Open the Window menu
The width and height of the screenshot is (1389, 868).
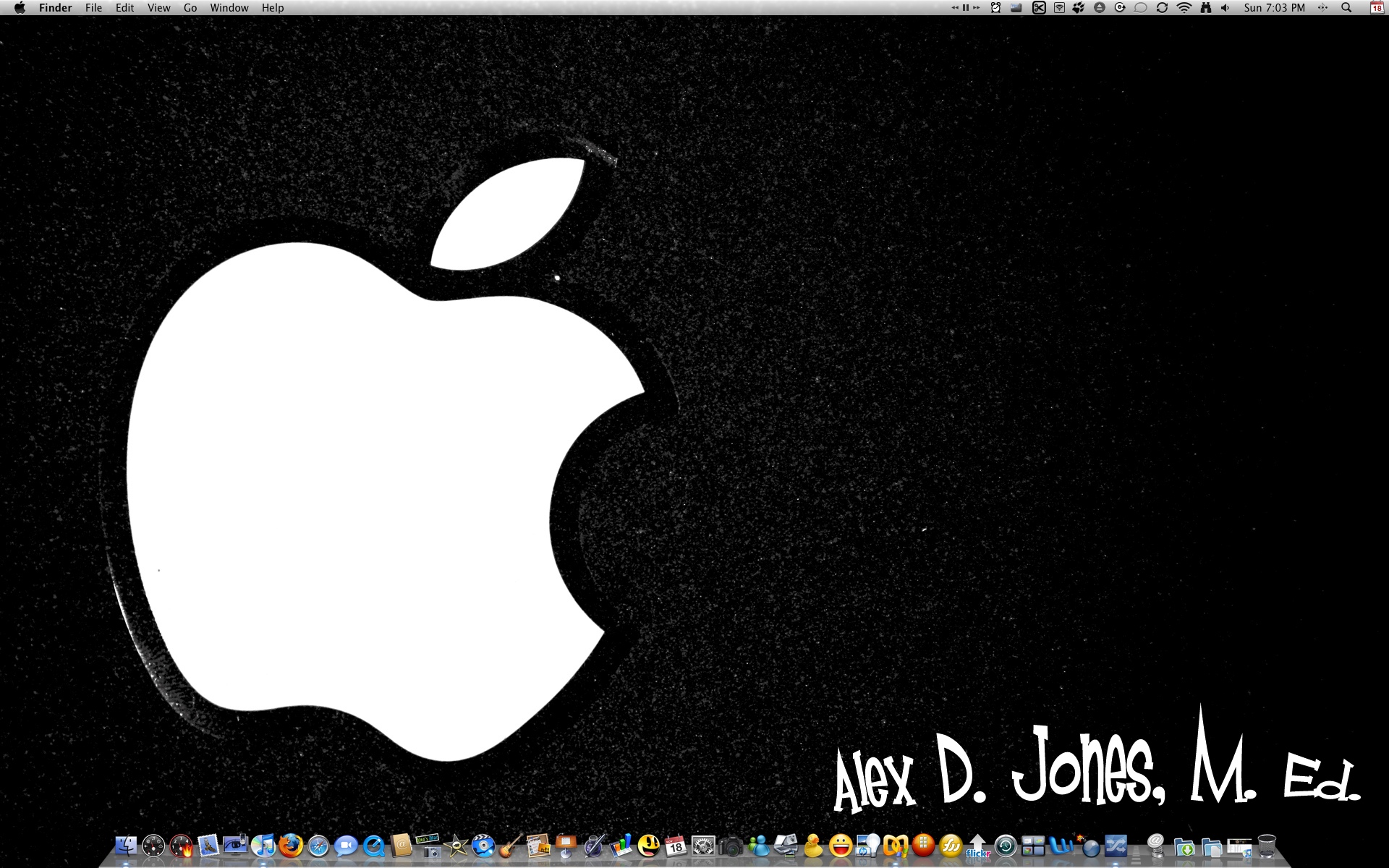pos(229,8)
